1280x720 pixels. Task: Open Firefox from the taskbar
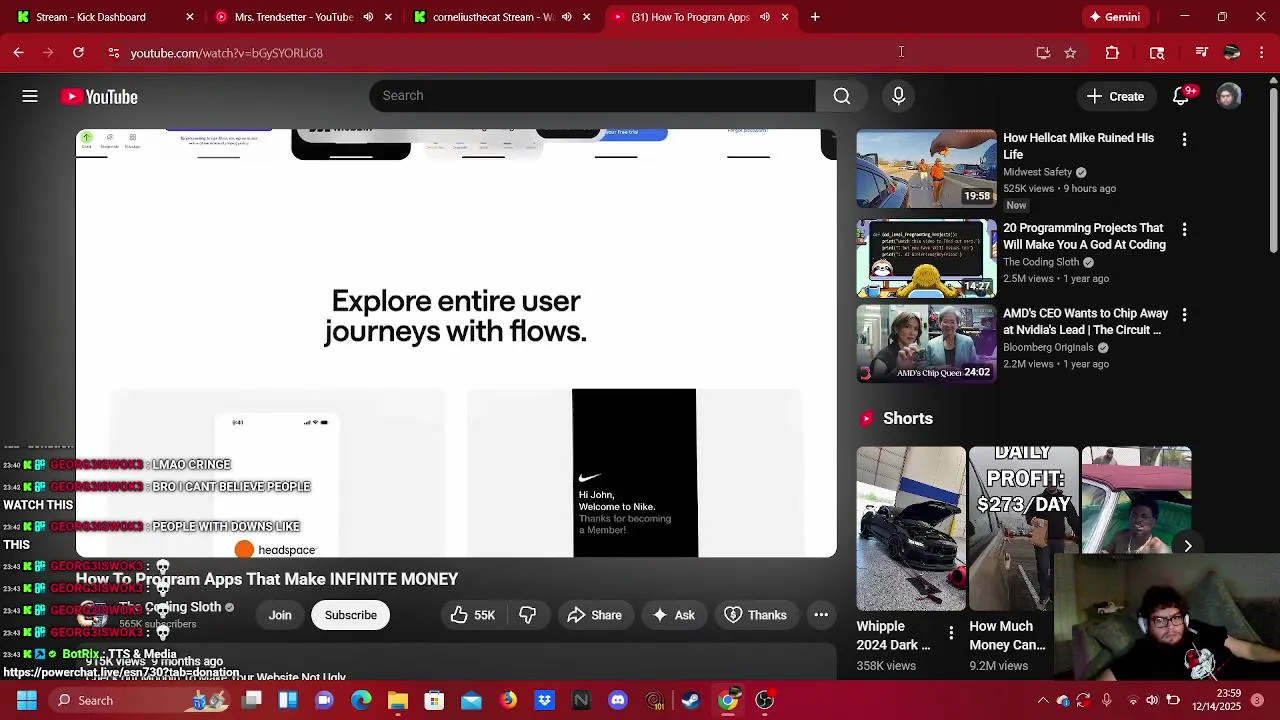click(508, 700)
